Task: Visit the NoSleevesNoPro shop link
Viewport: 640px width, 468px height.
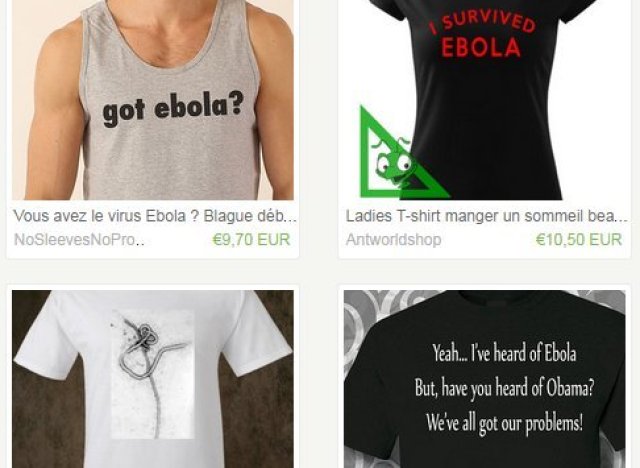Action: 79,240
